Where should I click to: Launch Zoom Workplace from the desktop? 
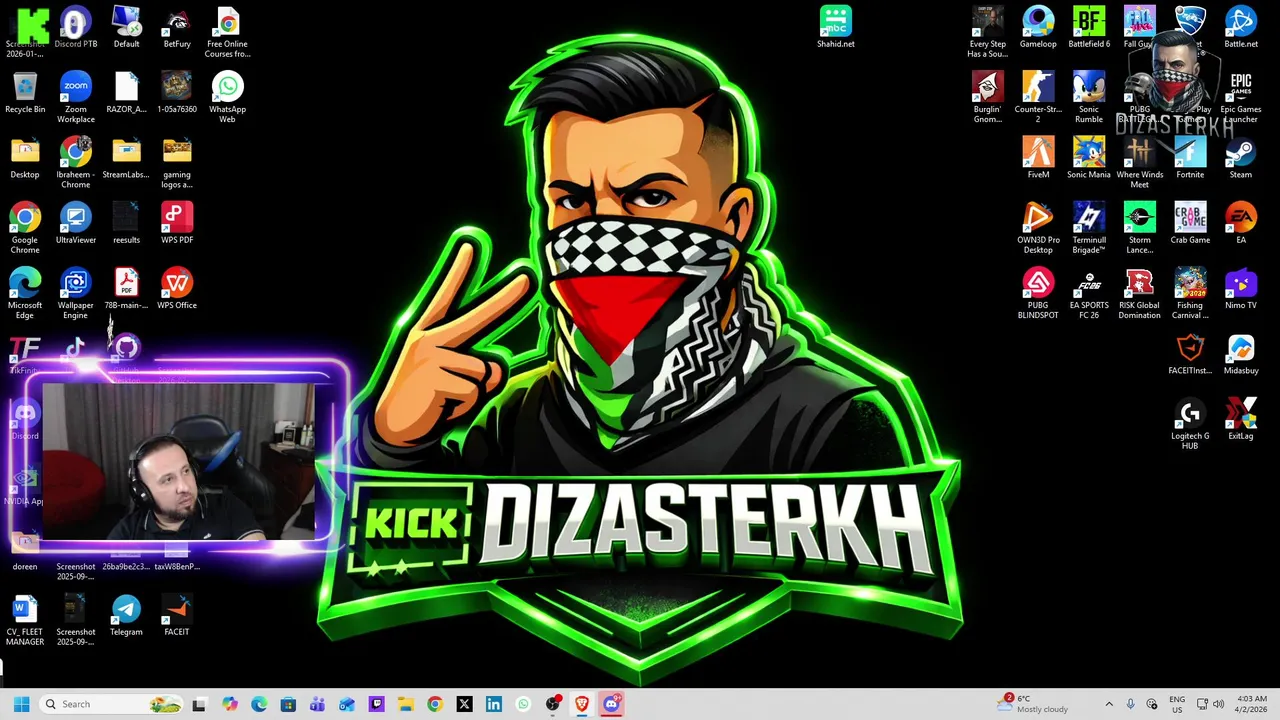(x=75, y=97)
